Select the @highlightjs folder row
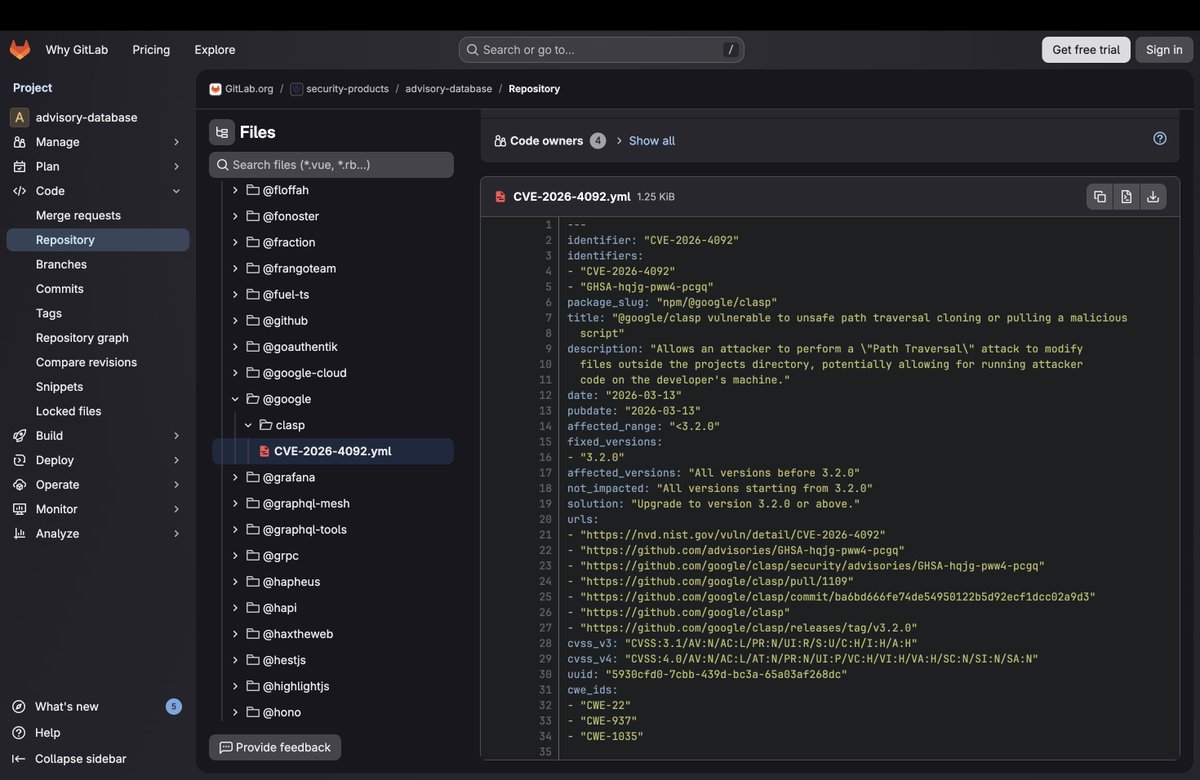The image size is (1200, 780). click(x=333, y=686)
